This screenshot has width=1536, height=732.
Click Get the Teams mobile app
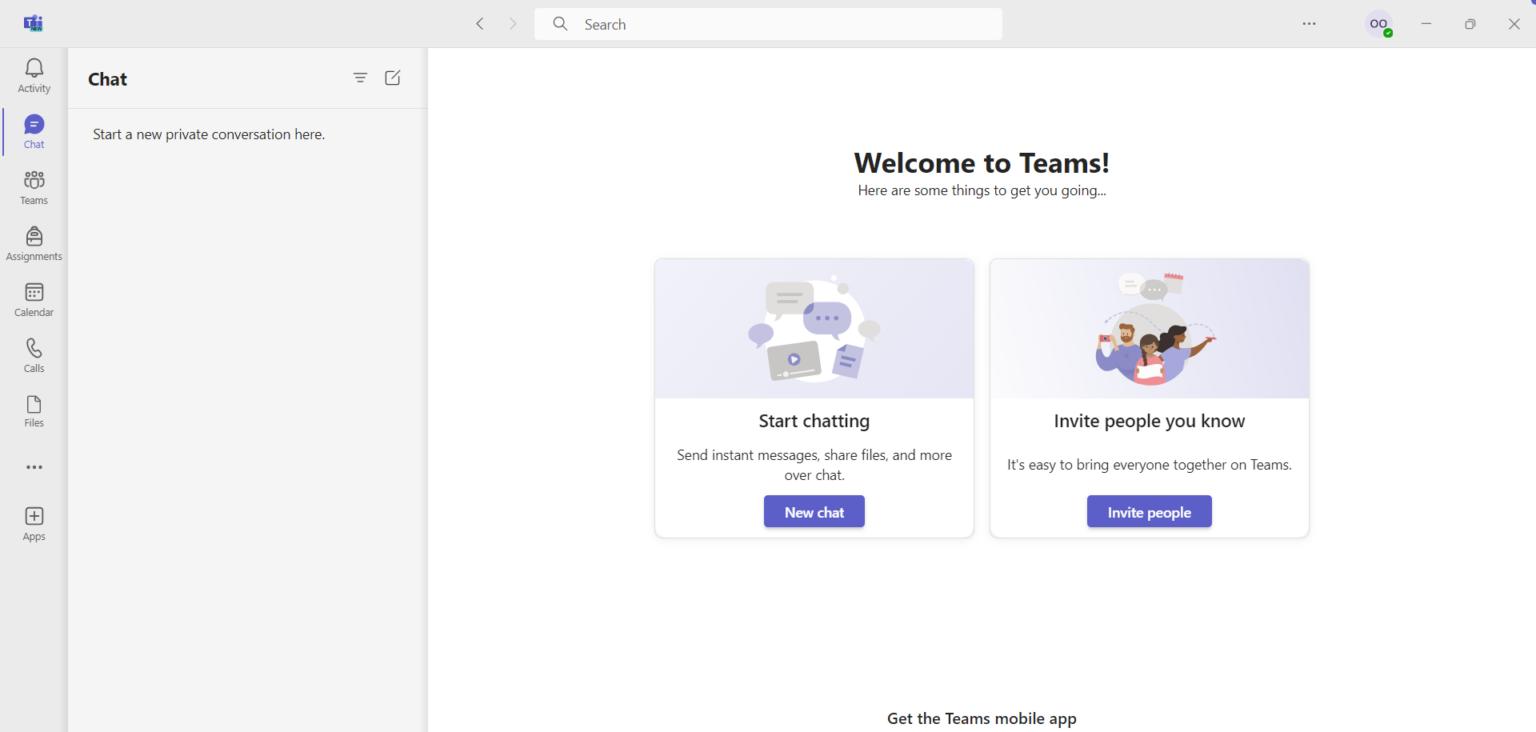coord(981,718)
